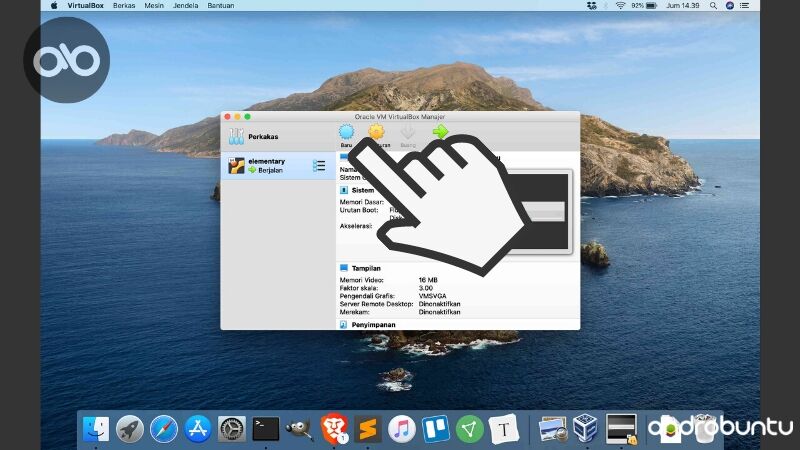Click the Jum 14.39 clock

(683, 6)
